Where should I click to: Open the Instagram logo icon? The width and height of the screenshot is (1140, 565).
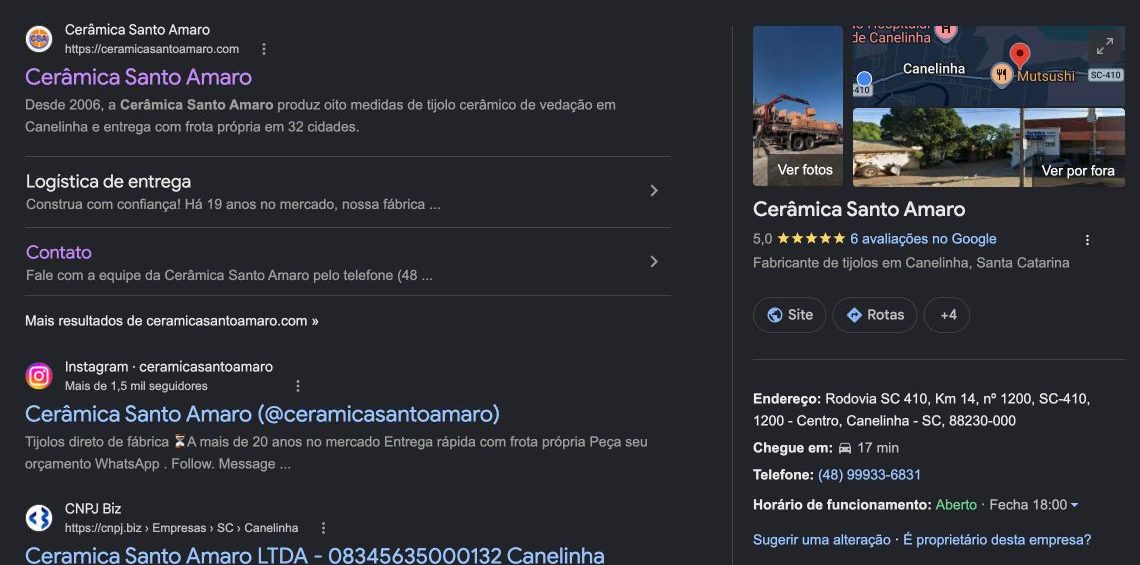point(39,376)
